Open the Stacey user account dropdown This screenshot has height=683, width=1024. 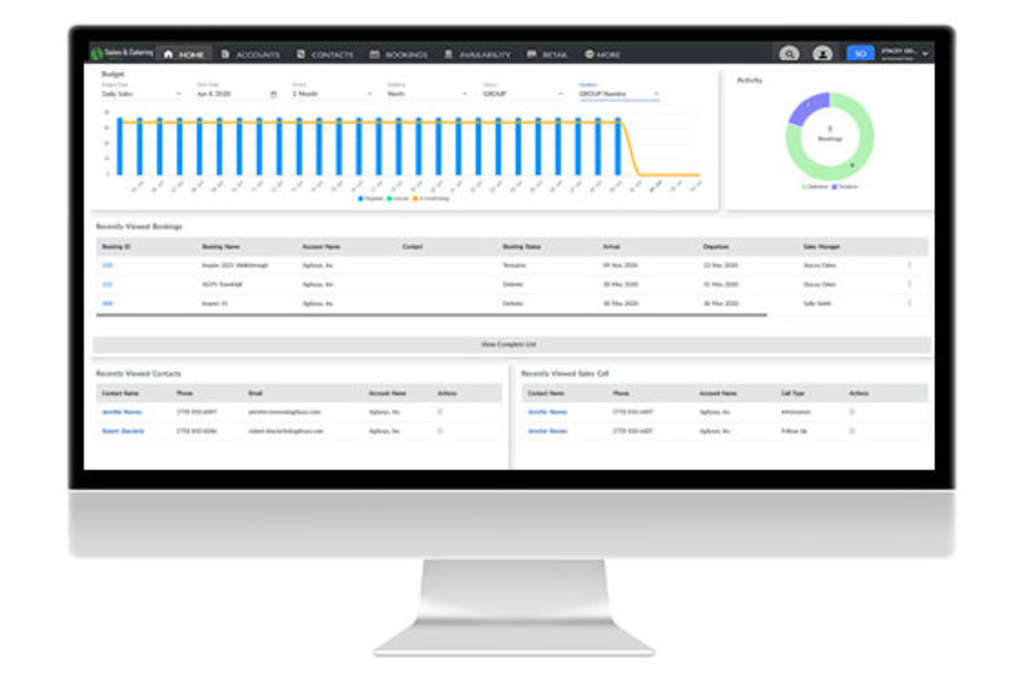[x=905, y=54]
